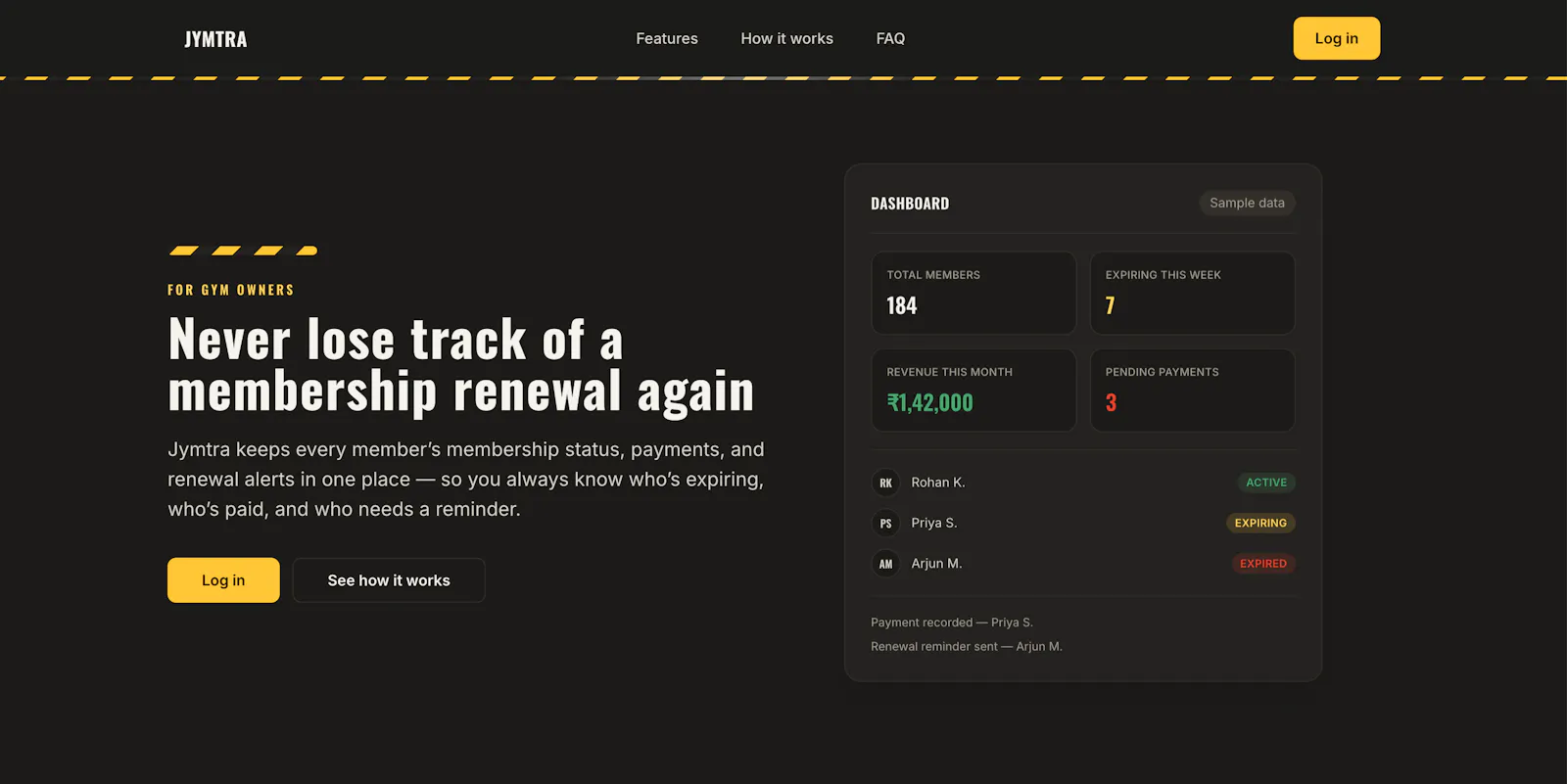Click the FOR GYM OWNERS label
This screenshot has height=784, width=1567.
(x=231, y=290)
